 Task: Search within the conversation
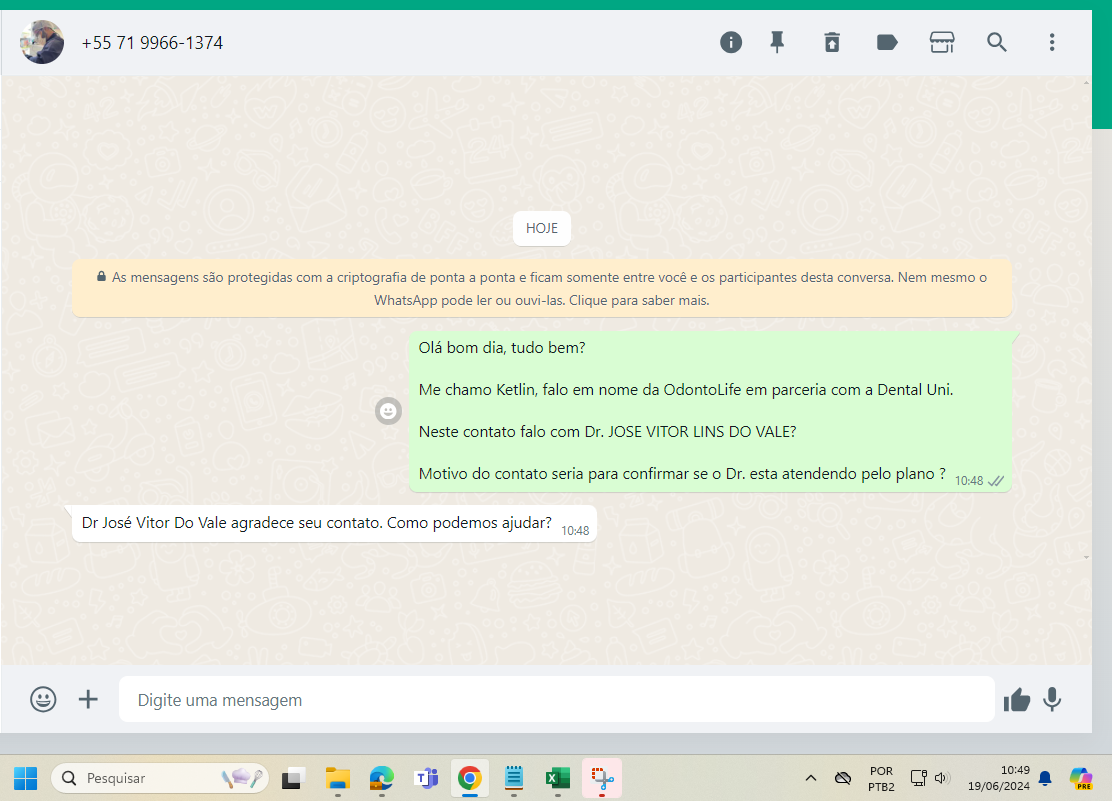tap(996, 43)
